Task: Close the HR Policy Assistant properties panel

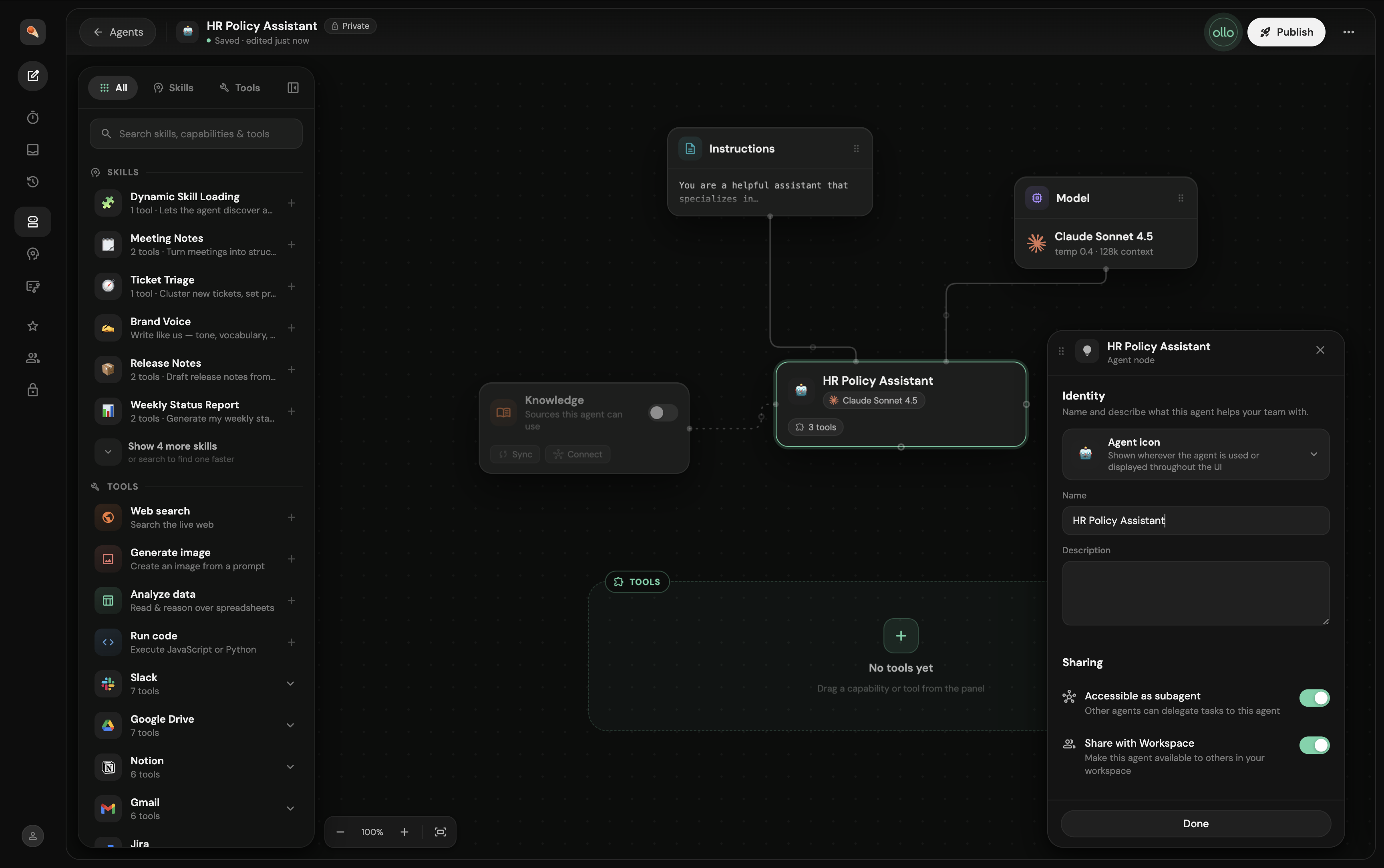Action: [x=1320, y=350]
